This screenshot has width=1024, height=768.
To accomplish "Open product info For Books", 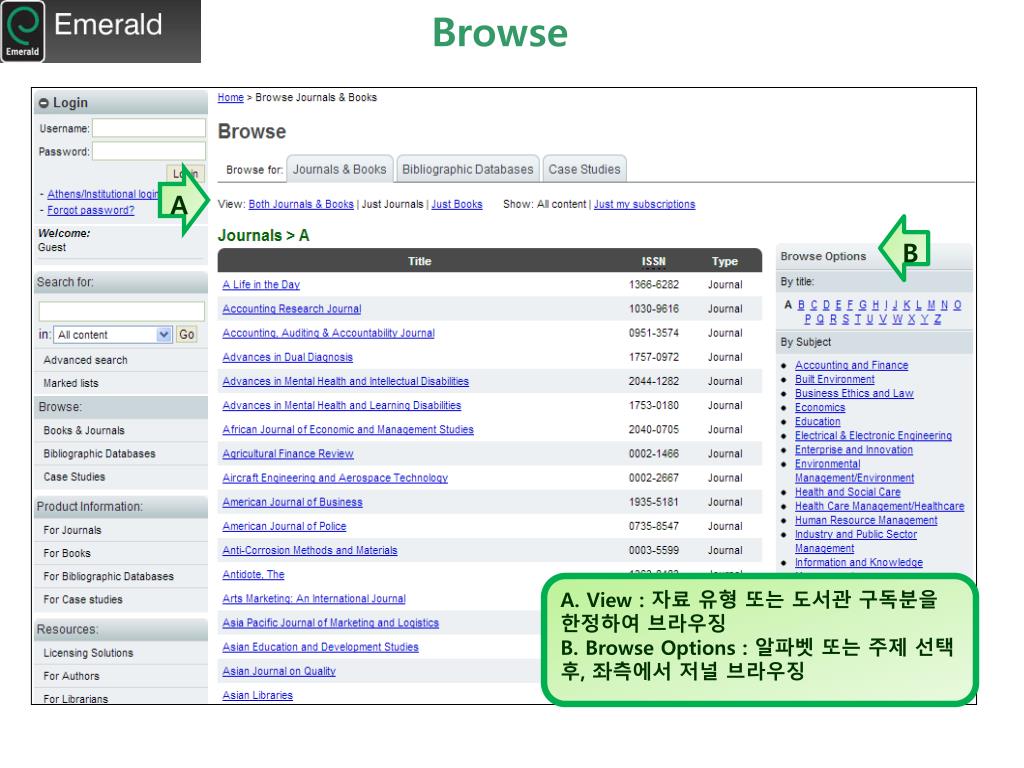I will pos(67,553).
